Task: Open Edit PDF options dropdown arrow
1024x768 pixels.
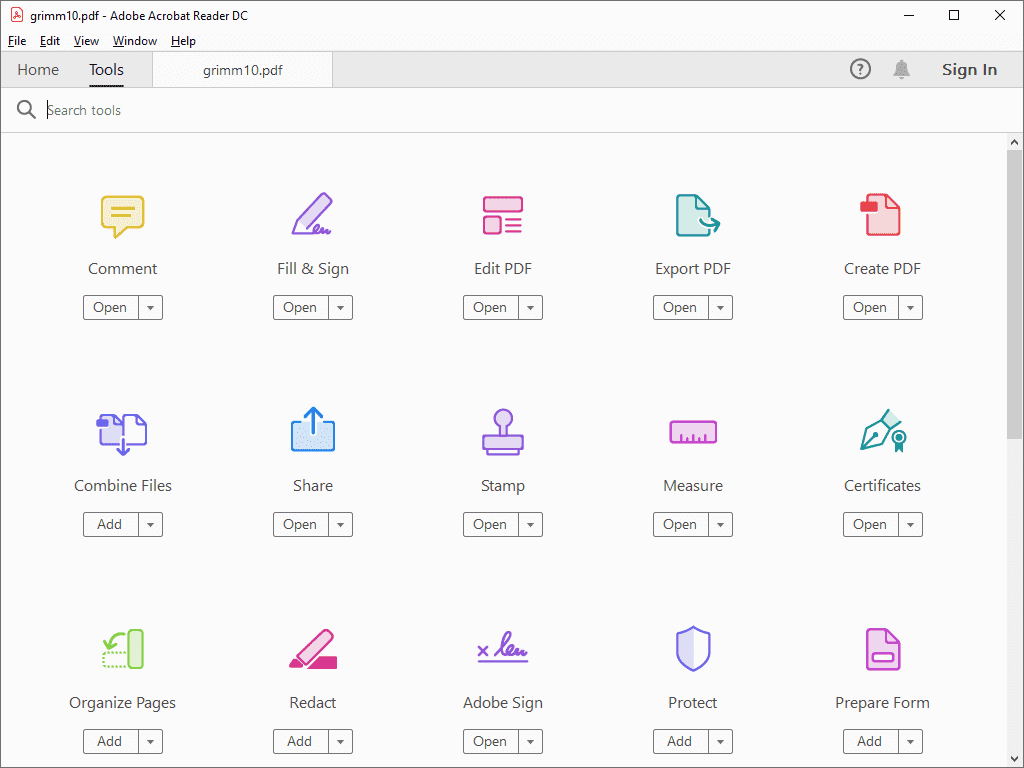Action: click(531, 308)
